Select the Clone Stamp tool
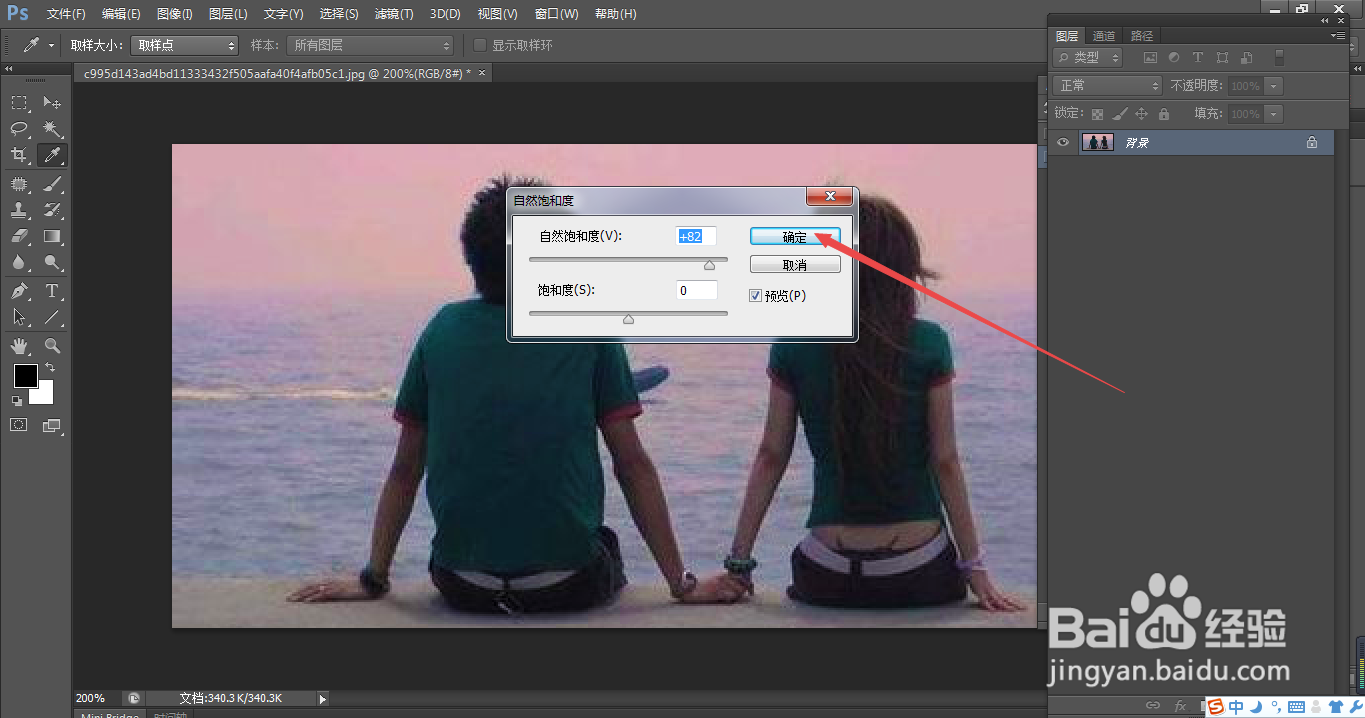Image resolution: width=1365 pixels, height=718 pixels. click(x=19, y=210)
